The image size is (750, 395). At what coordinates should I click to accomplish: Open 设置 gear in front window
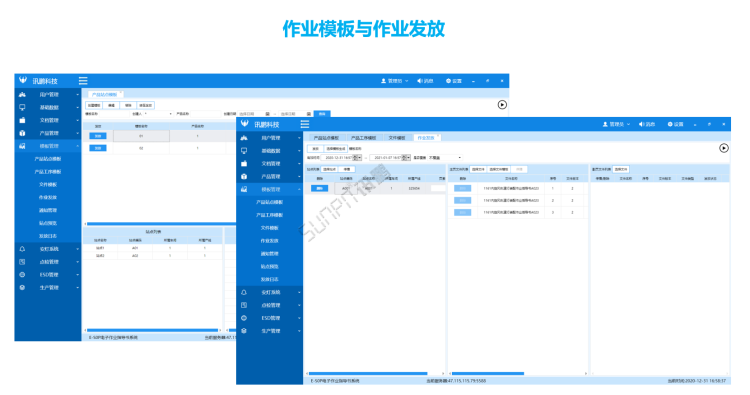pyautogui.click(x=670, y=124)
